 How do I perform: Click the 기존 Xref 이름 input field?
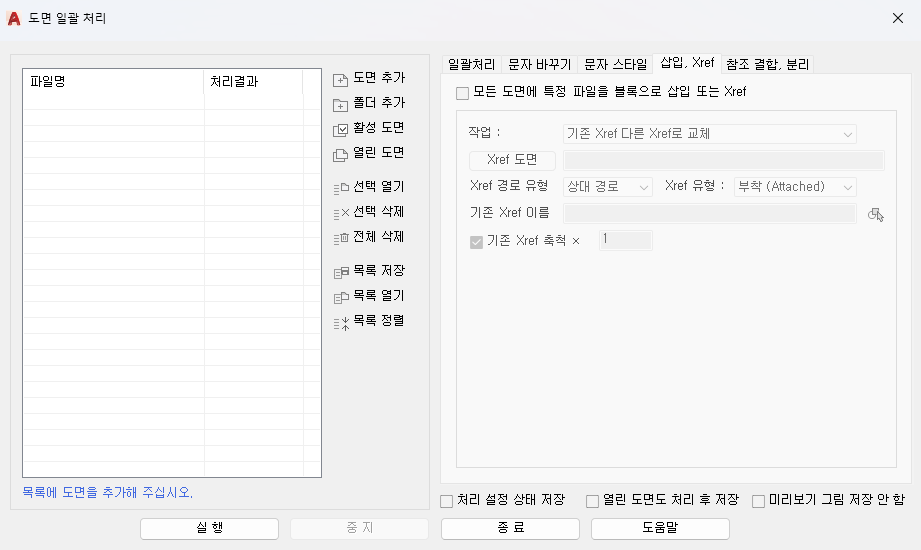tap(710, 213)
